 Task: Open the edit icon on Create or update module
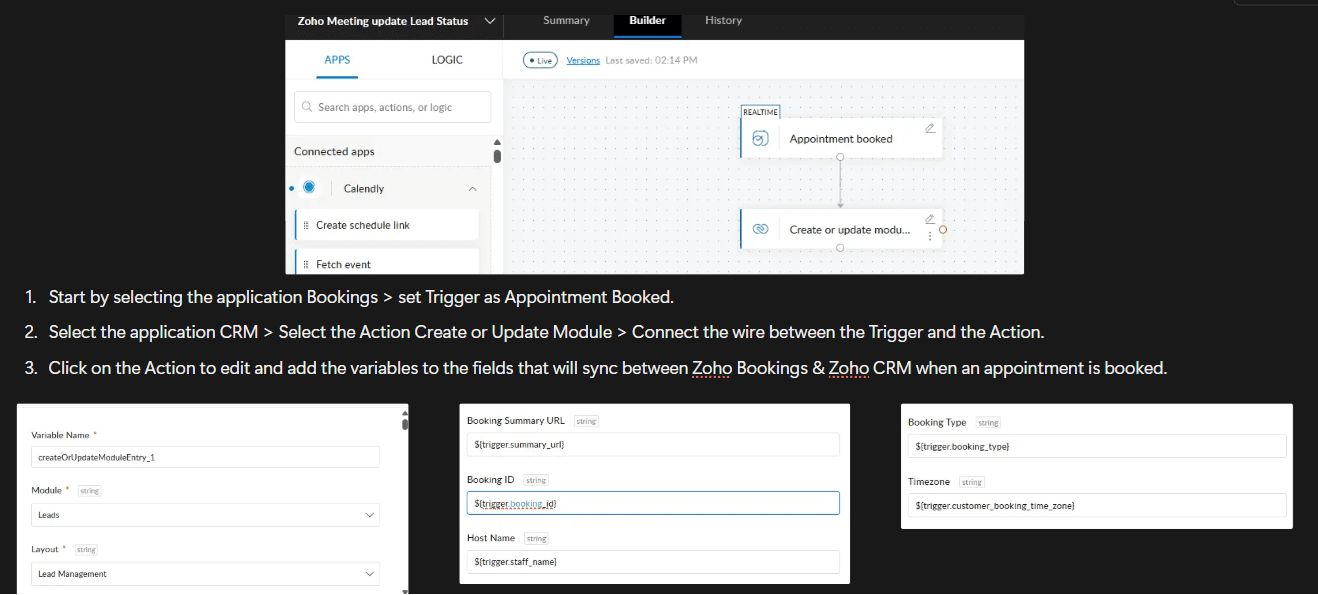(x=929, y=218)
